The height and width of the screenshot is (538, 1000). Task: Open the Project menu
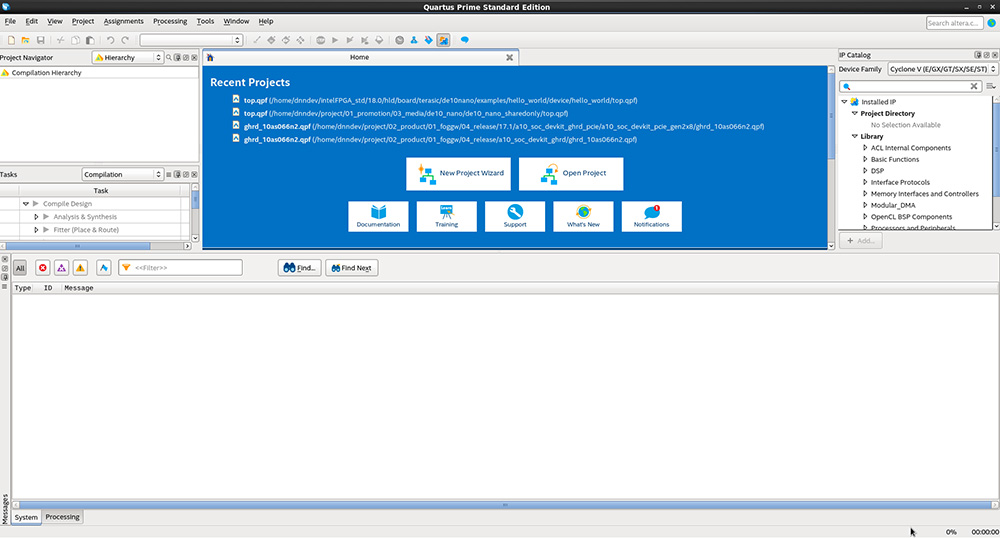pyautogui.click(x=83, y=22)
